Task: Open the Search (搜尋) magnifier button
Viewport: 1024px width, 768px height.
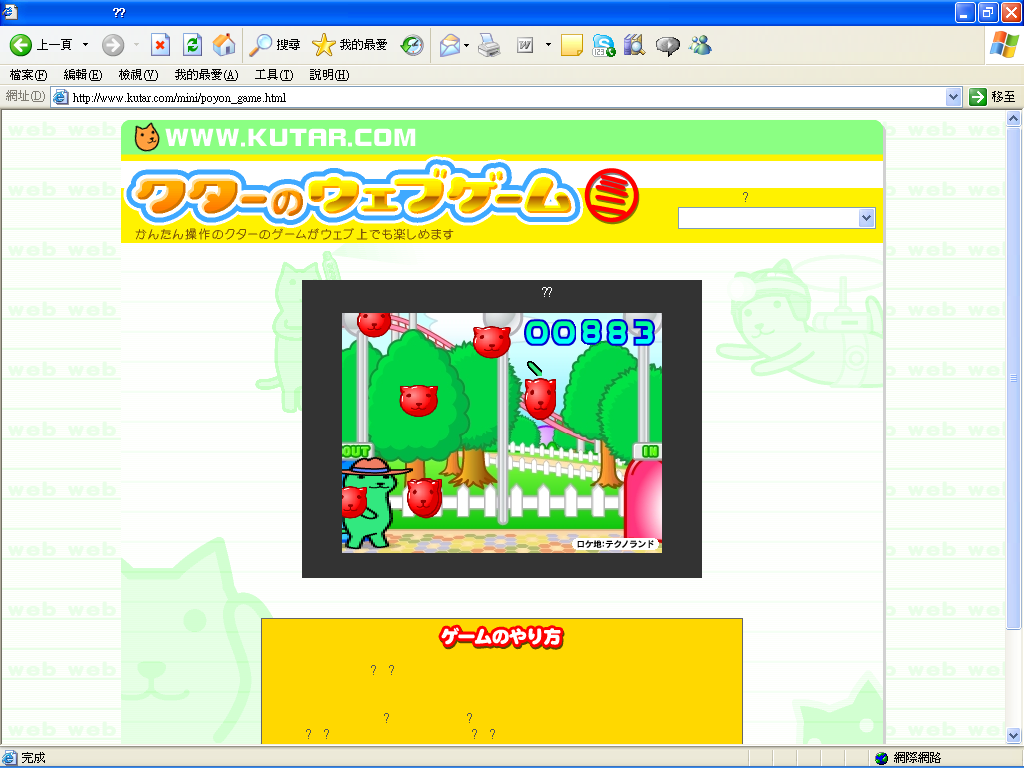Action: click(x=274, y=45)
